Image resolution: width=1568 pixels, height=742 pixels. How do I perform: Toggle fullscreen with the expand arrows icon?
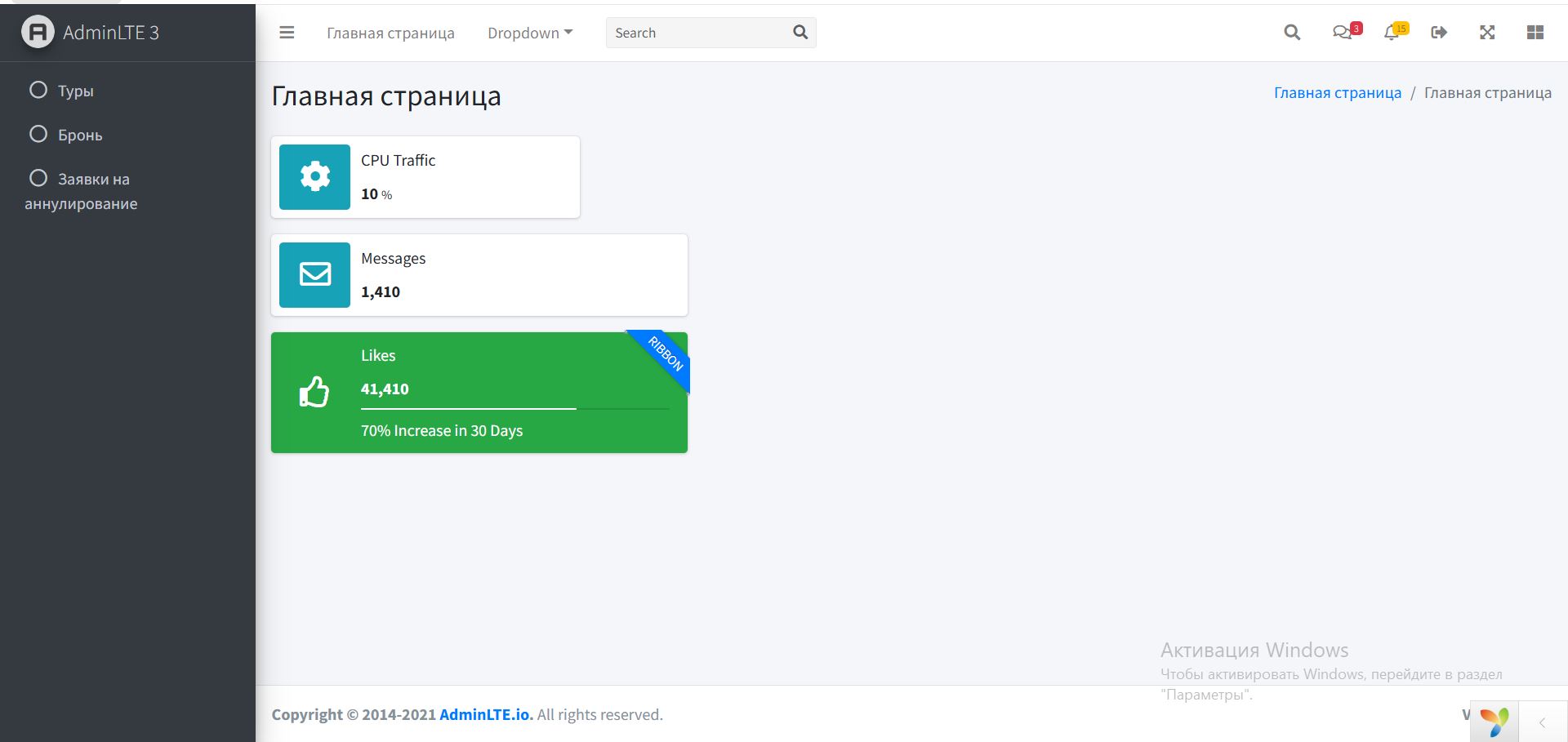(x=1487, y=33)
